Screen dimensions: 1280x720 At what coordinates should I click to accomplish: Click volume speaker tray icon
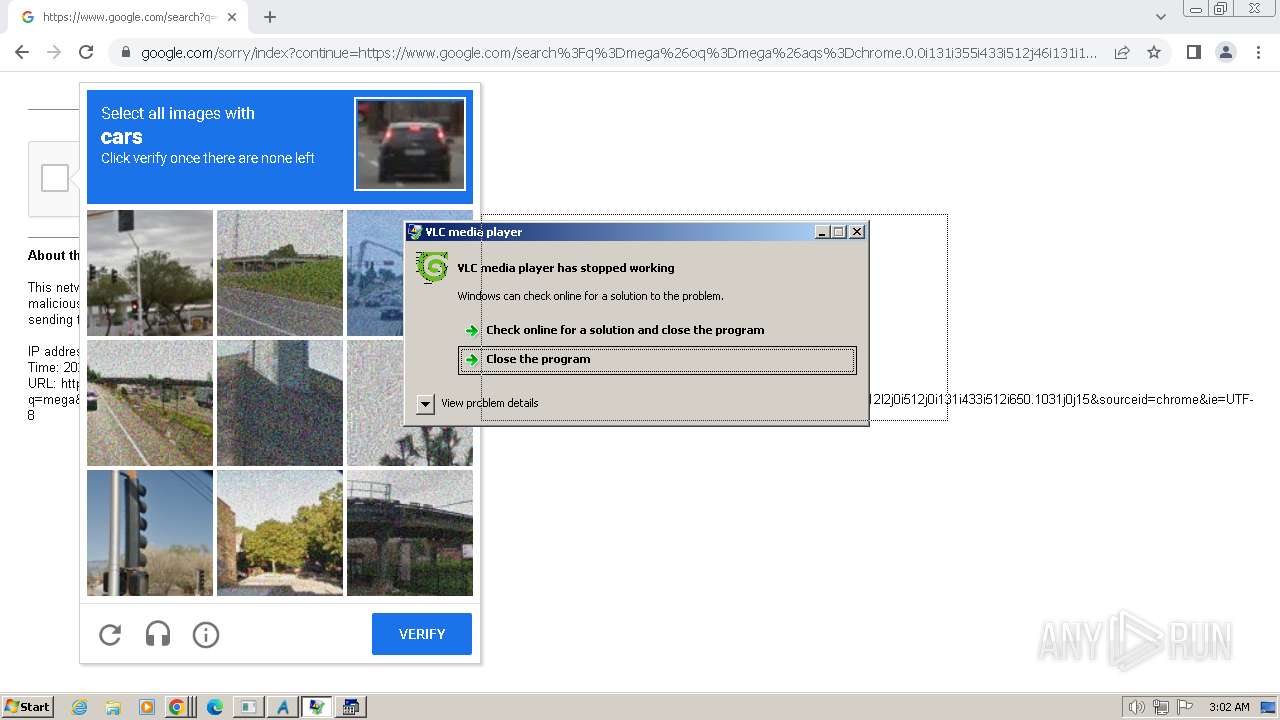pyautogui.click(x=1136, y=707)
